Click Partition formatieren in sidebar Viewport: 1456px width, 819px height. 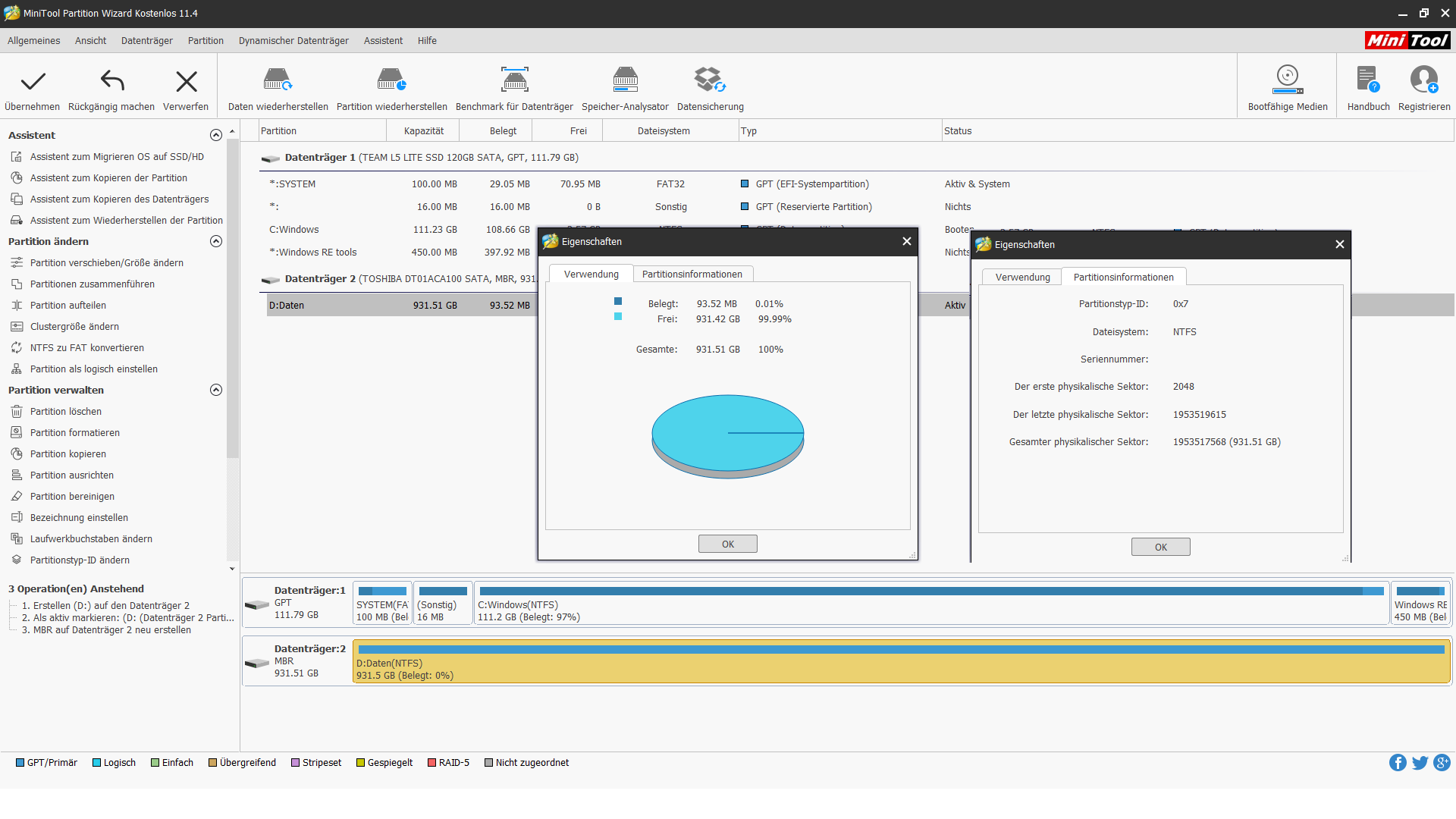tap(74, 433)
